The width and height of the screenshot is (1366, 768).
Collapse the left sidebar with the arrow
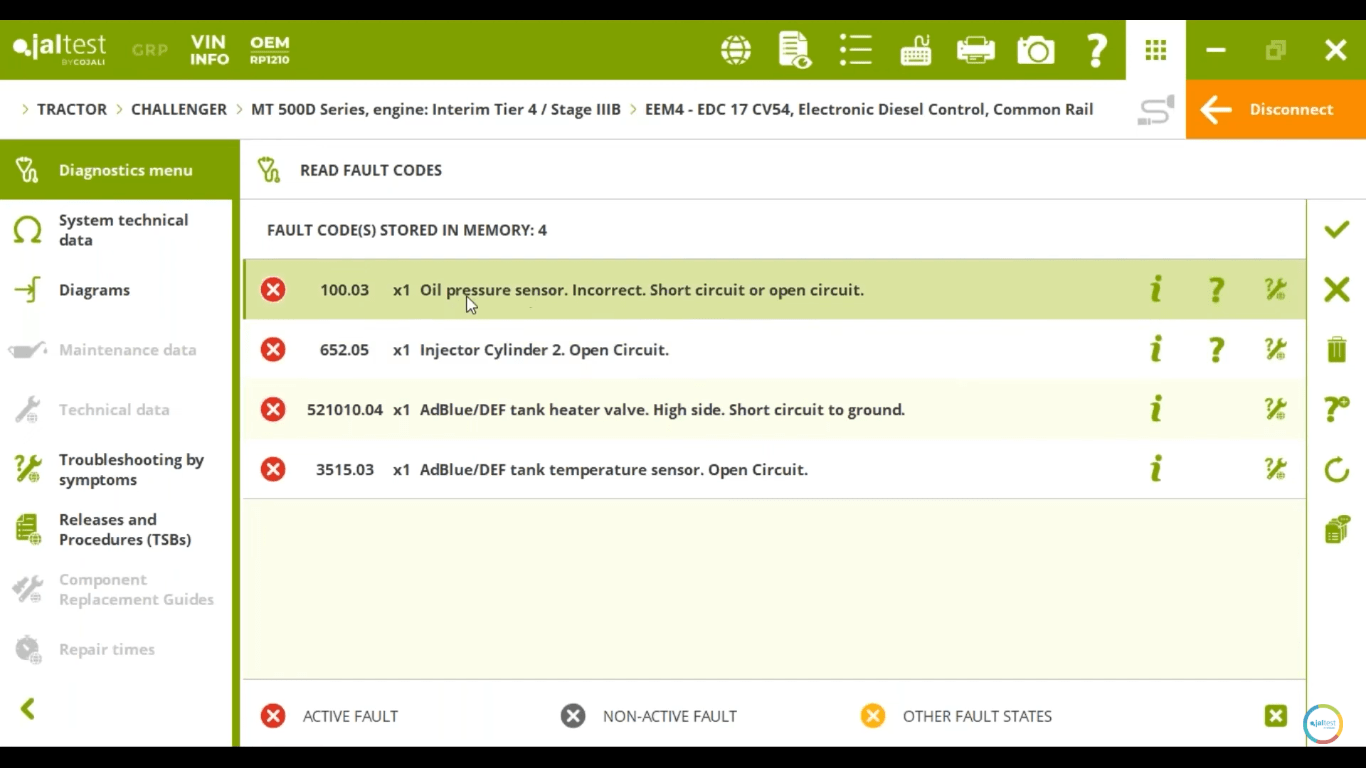coord(28,709)
